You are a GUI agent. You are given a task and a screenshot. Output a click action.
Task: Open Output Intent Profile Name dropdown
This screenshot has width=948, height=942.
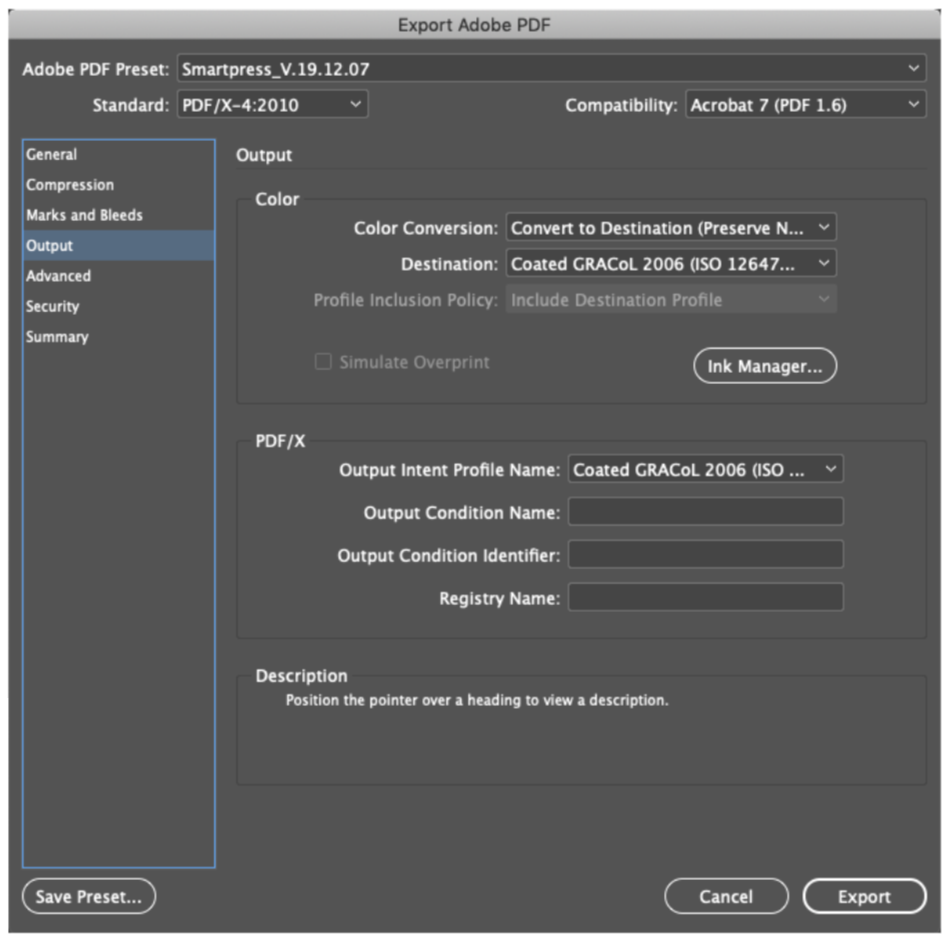(705, 469)
